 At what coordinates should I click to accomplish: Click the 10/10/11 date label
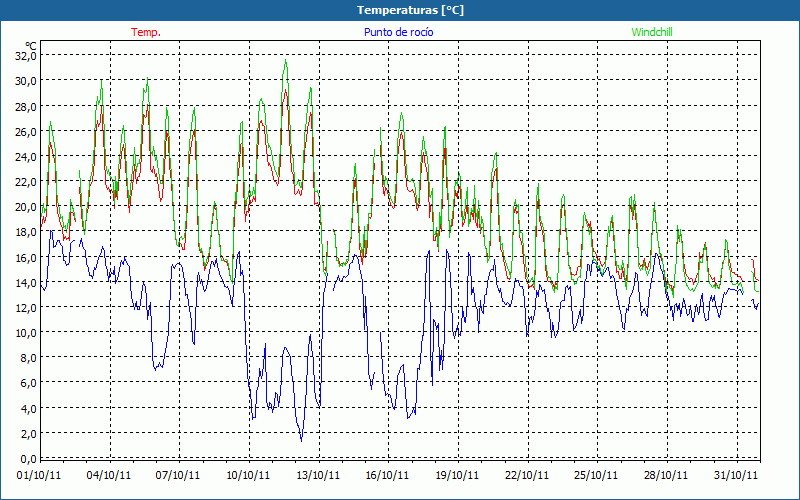click(x=248, y=475)
